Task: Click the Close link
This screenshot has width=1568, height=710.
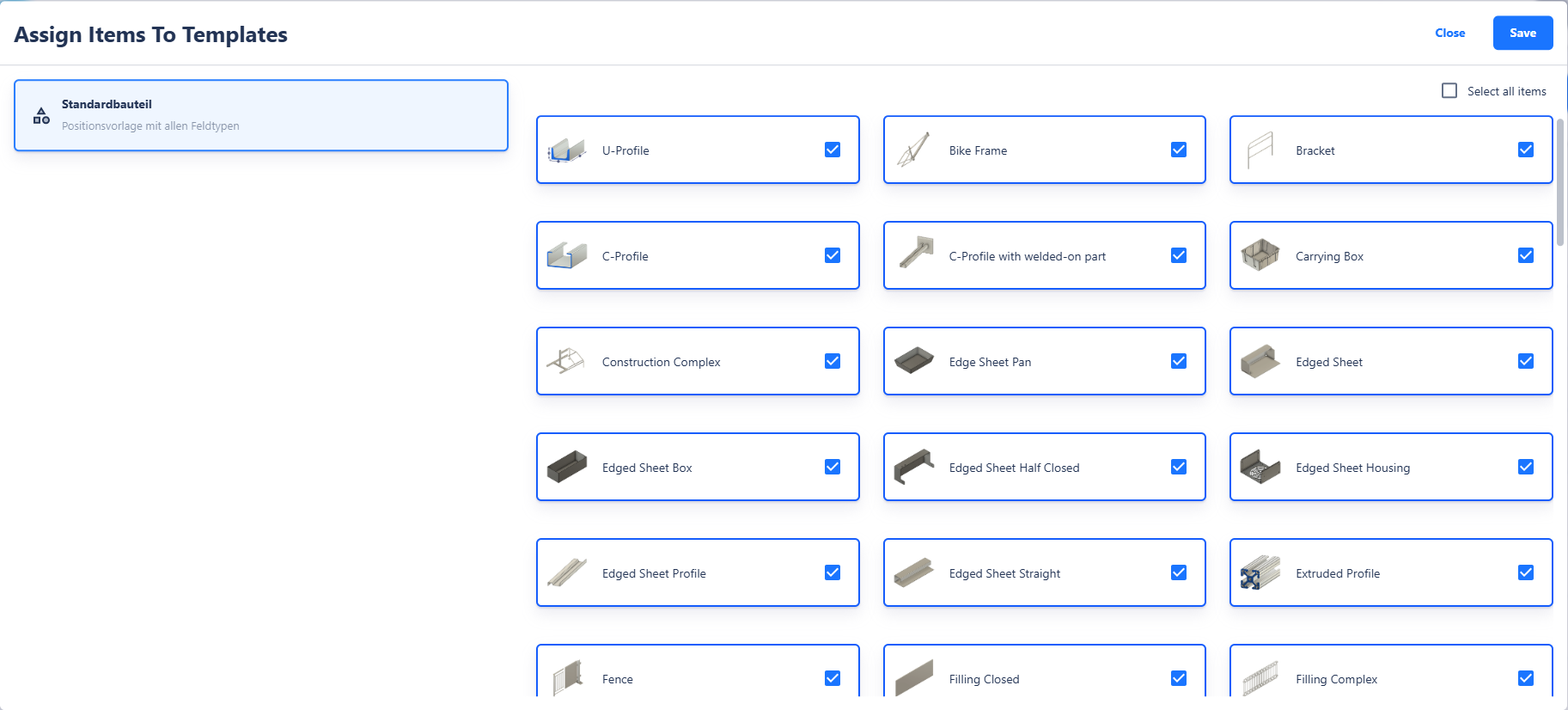Action: tap(1449, 33)
